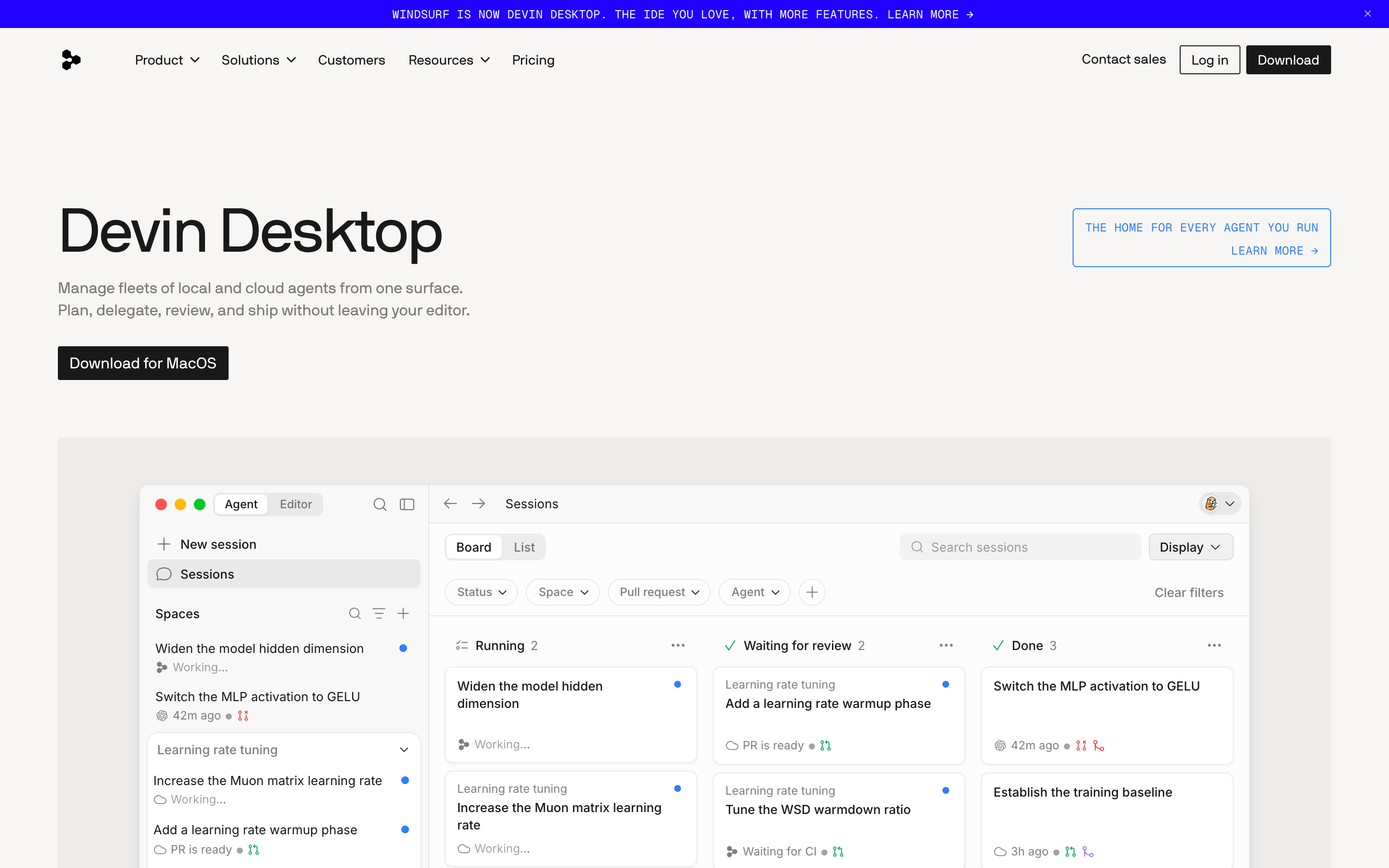Close the top announcement banner
Image resolution: width=1389 pixels, height=868 pixels.
point(1368,14)
